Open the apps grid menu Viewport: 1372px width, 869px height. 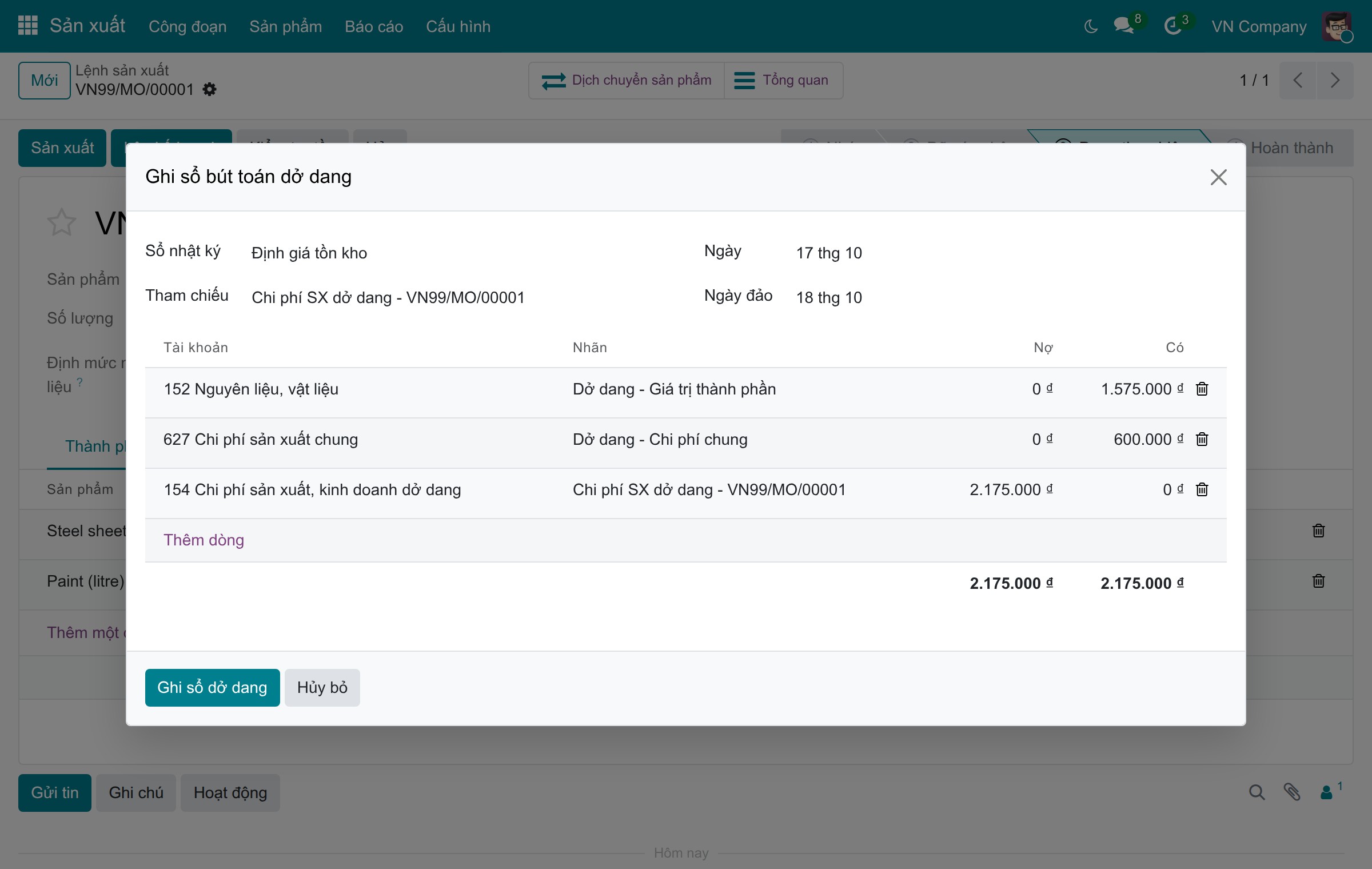click(x=27, y=26)
